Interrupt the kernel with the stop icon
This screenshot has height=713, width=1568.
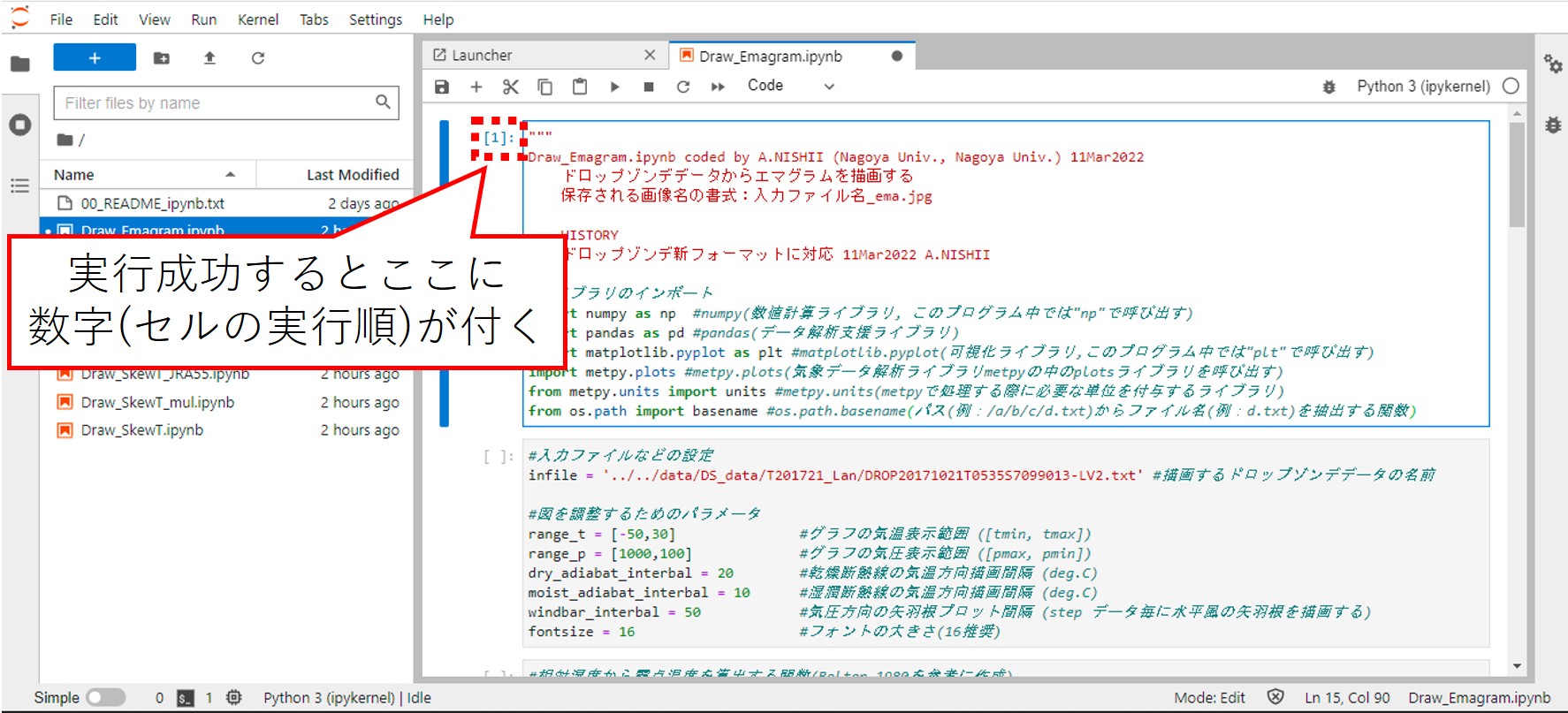point(649,87)
